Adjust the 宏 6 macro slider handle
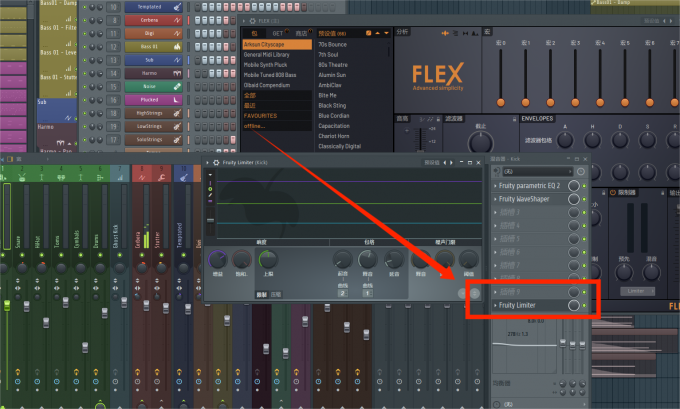Viewport: 680px width, 409px height. tap(650, 102)
